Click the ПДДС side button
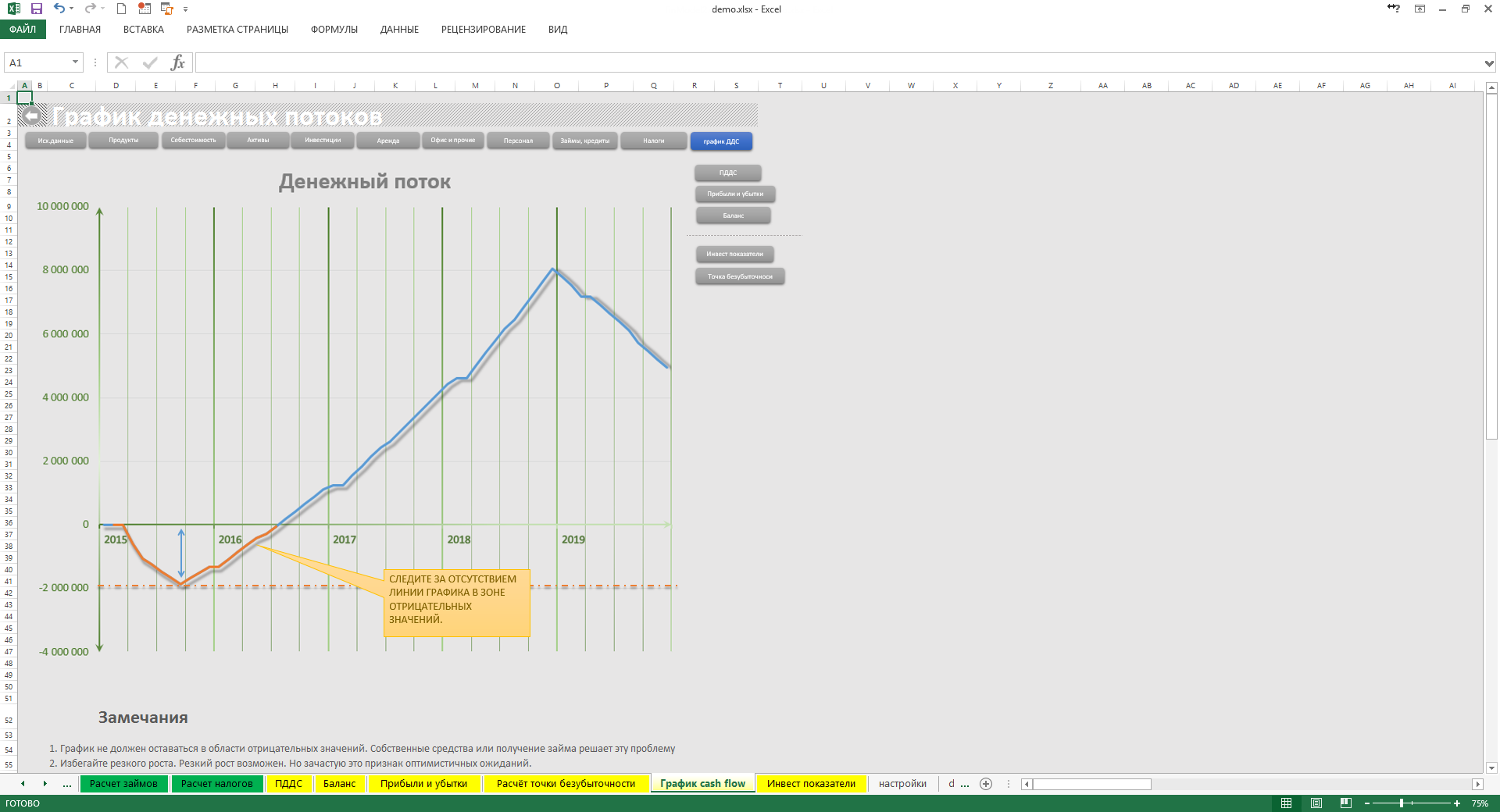 [728, 173]
